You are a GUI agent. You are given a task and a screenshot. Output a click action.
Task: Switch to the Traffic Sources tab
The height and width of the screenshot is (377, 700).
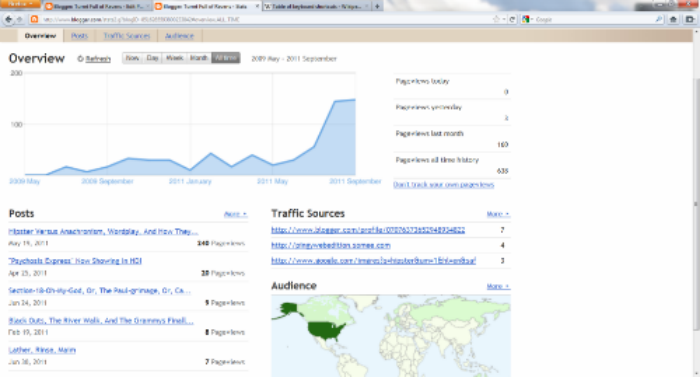tap(127, 36)
